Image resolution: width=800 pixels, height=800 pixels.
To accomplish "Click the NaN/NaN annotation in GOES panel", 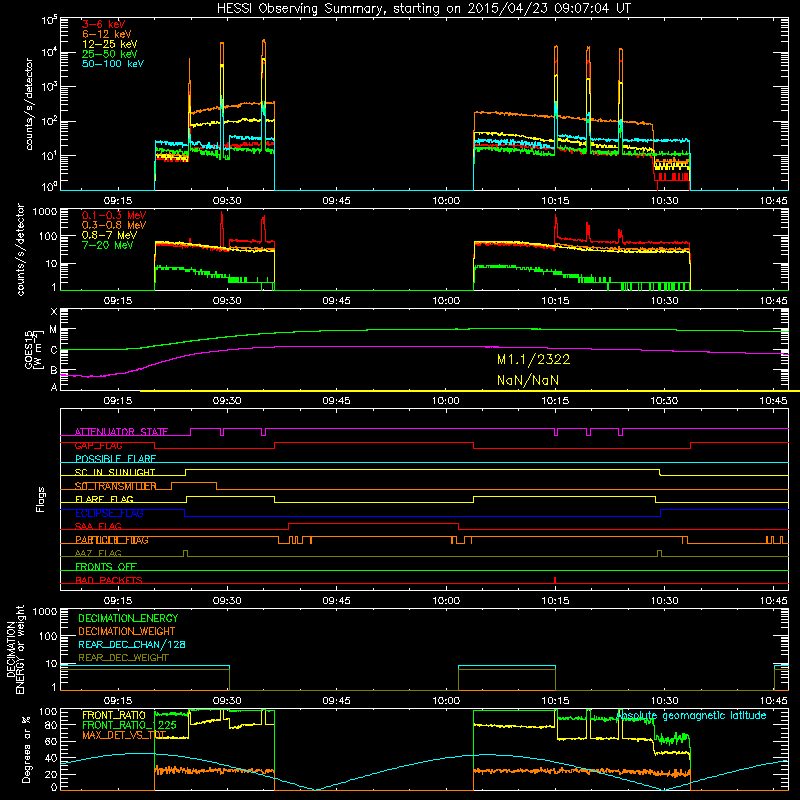I will (528, 381).
